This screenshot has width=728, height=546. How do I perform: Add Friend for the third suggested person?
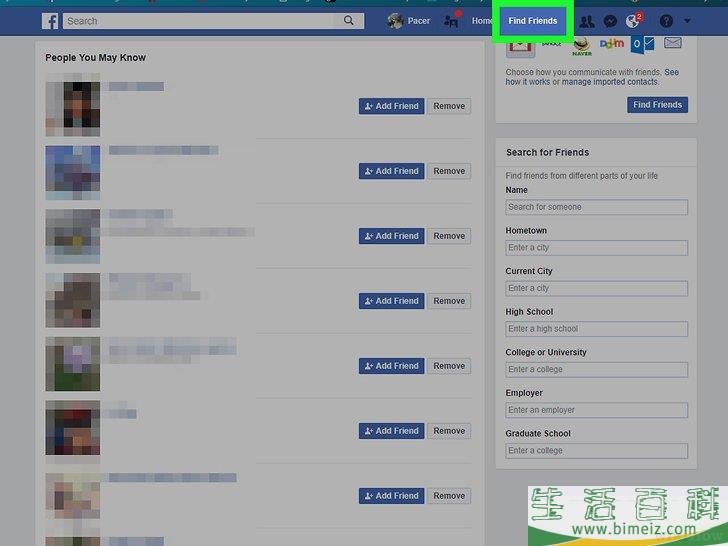pos(391,236)
